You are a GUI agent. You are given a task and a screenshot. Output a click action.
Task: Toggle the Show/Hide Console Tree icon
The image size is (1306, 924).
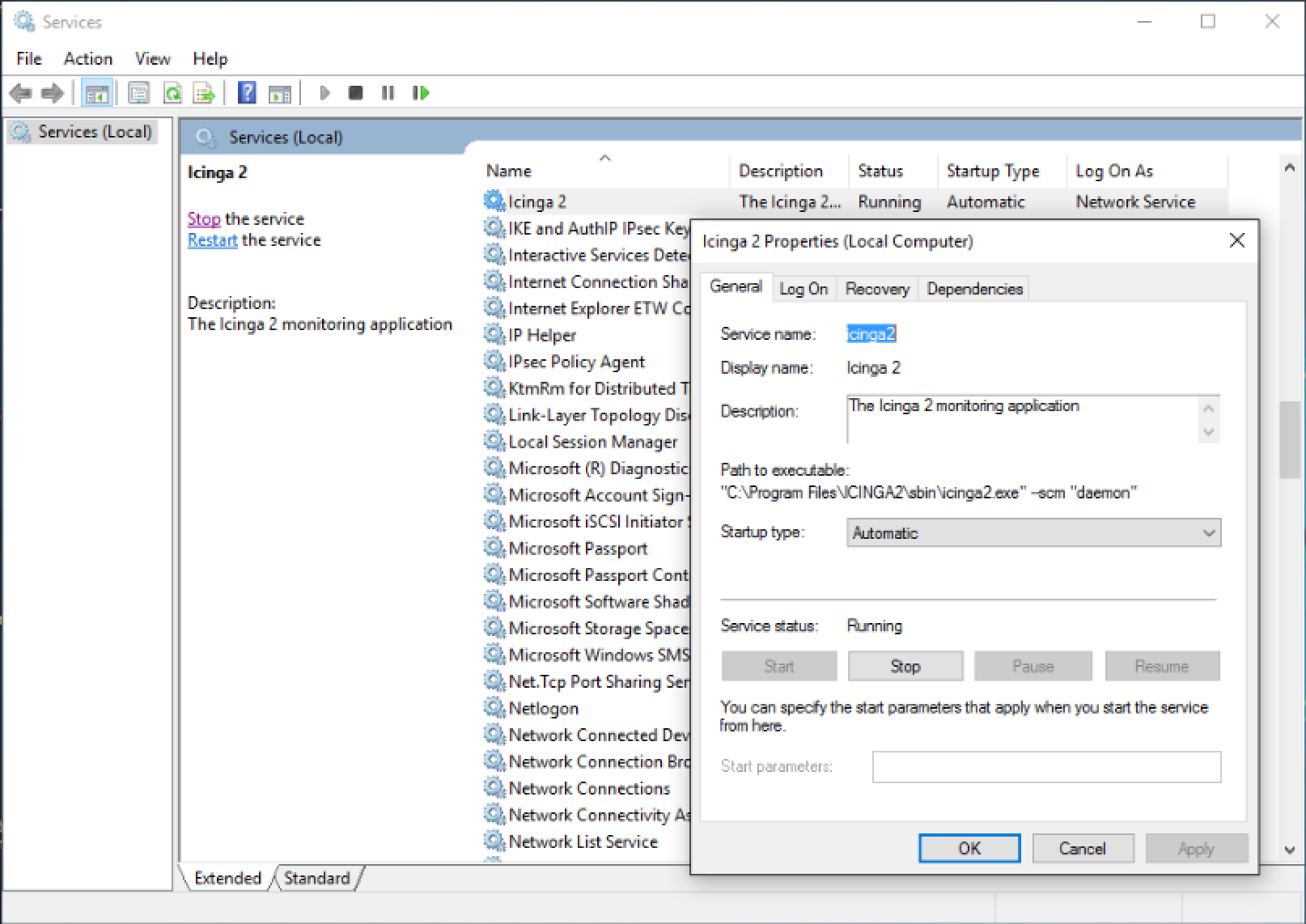pyautogui.click(x=97, y=94)
